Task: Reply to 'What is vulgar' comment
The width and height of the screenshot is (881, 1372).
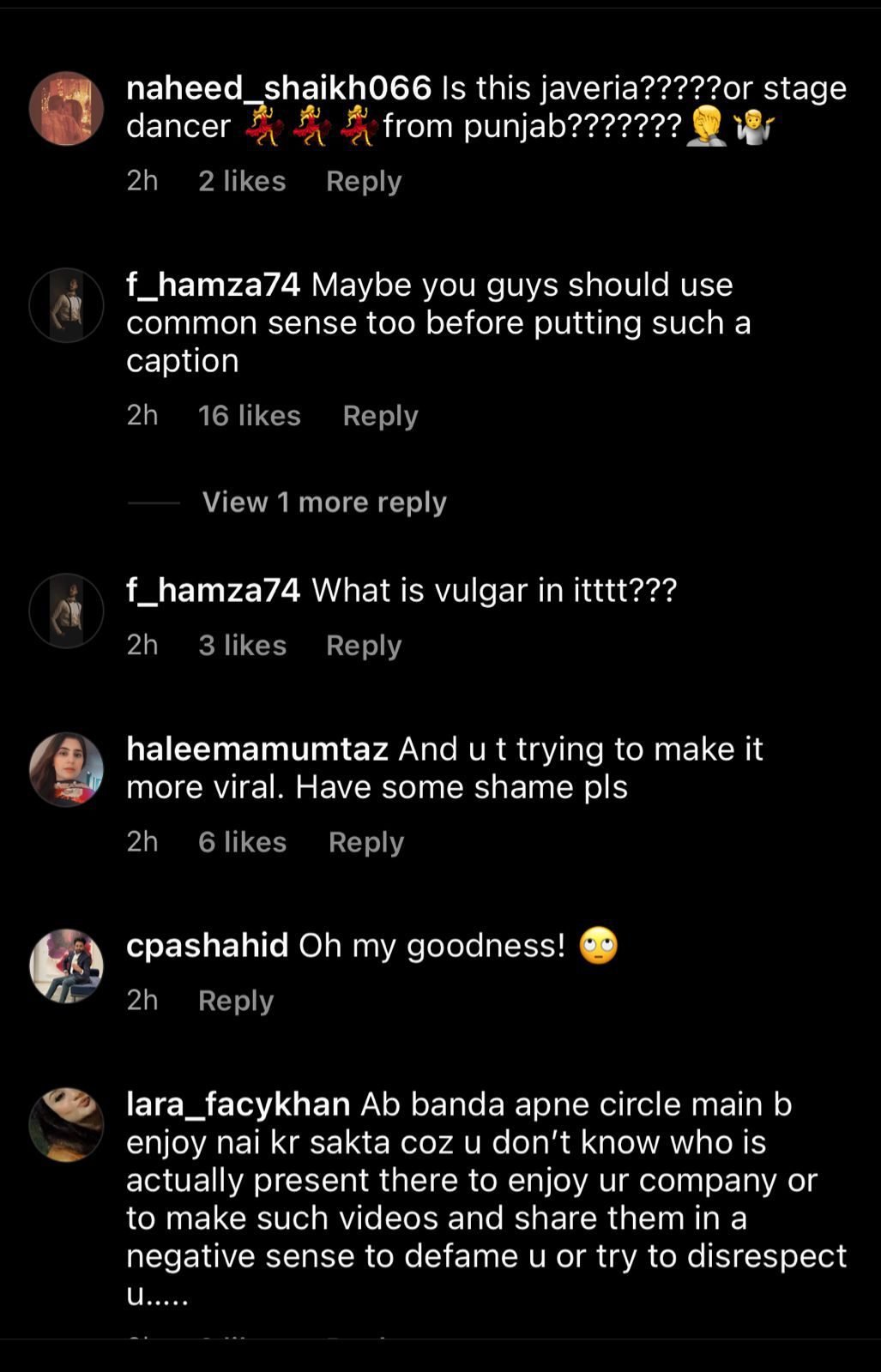Action: click(x=364, y=645)
